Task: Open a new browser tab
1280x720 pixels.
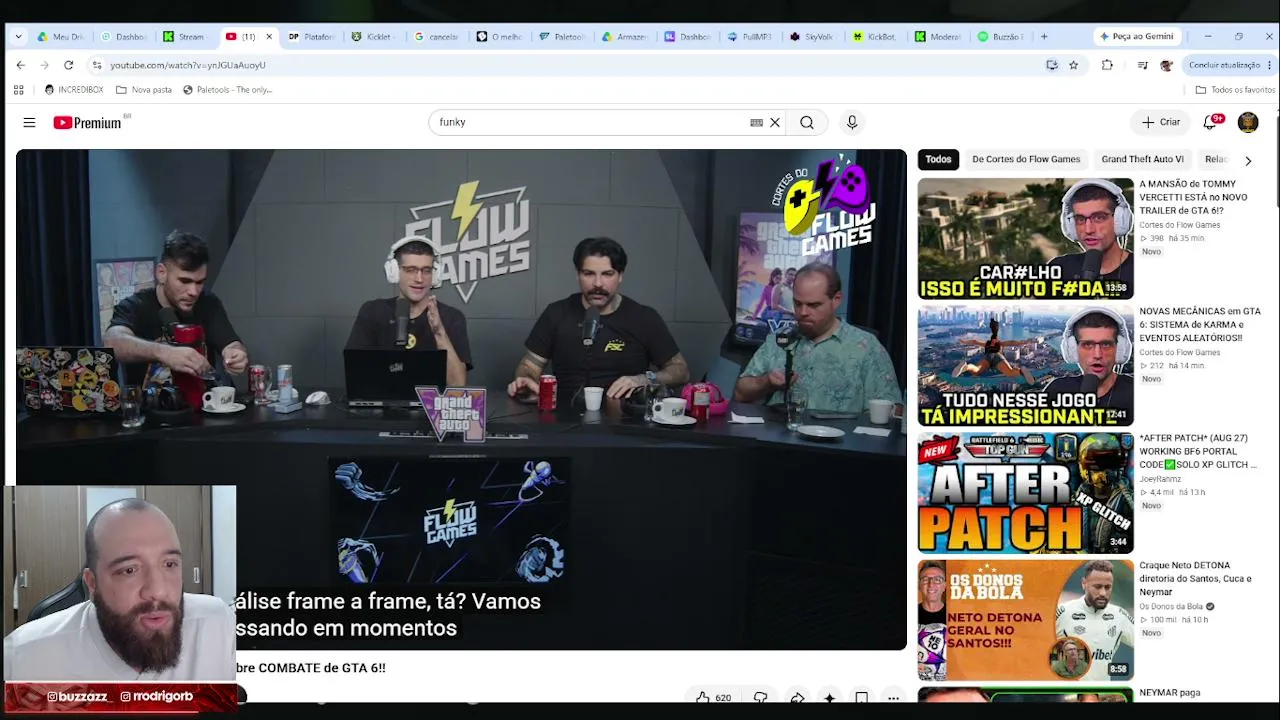Action: click(x=1044, y=37)
